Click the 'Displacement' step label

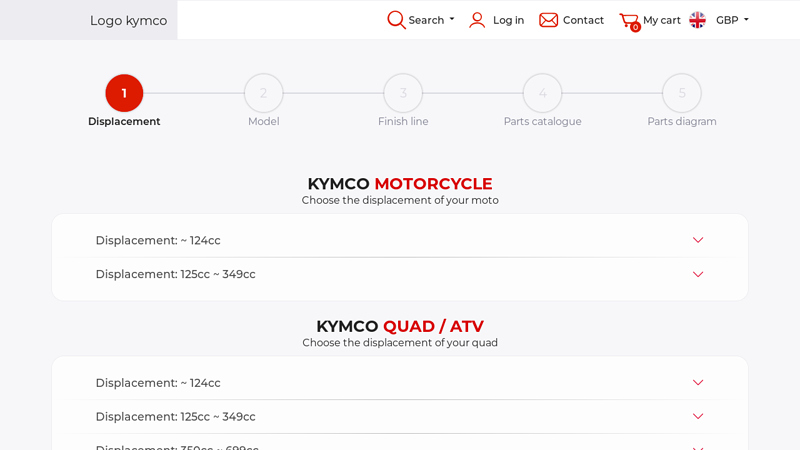(x=124, y=121)
